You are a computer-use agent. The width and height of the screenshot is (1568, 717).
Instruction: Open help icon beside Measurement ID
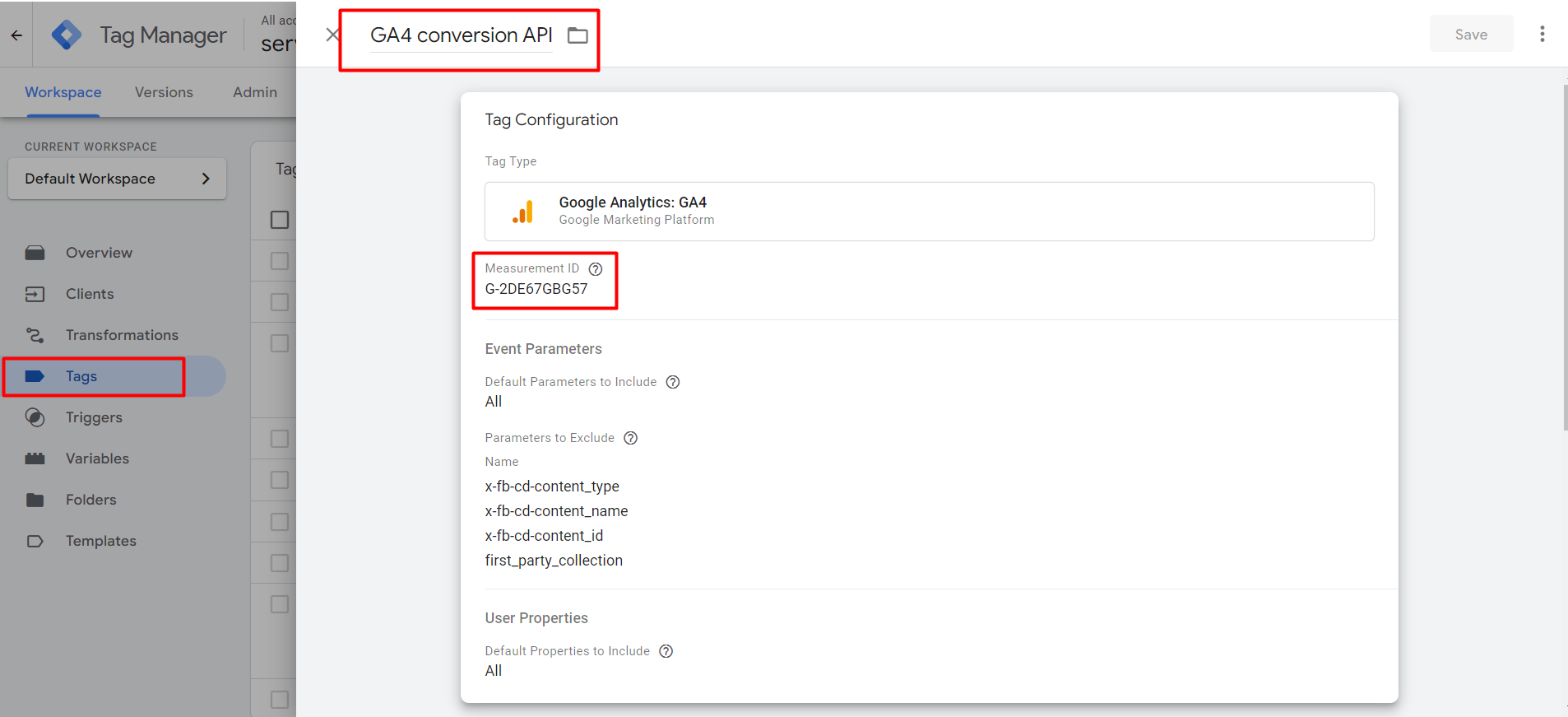[596, 268]
